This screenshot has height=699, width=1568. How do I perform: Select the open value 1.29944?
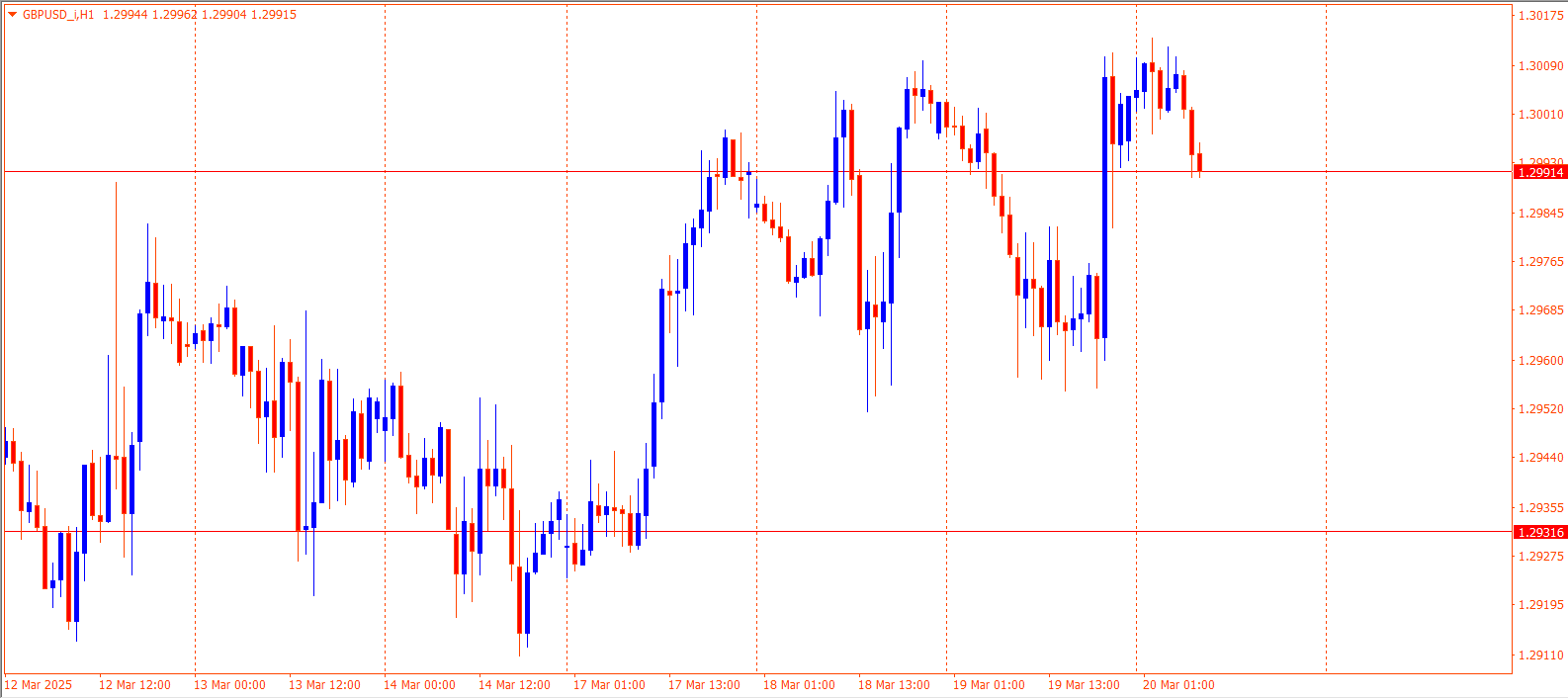125,15
